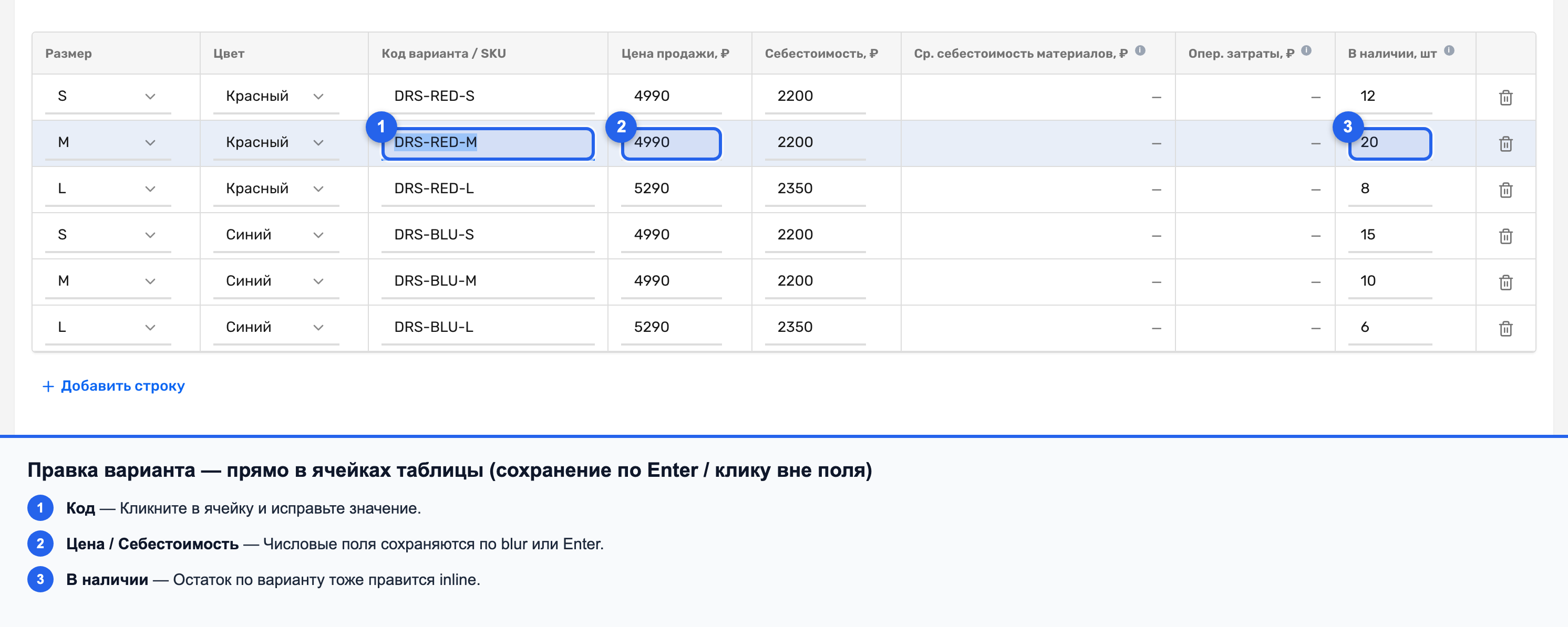The image size is (1568, 627).
Task: Edit stock quantity 15 for DRS-BLU-S
Action: (x=1390, y=235)
